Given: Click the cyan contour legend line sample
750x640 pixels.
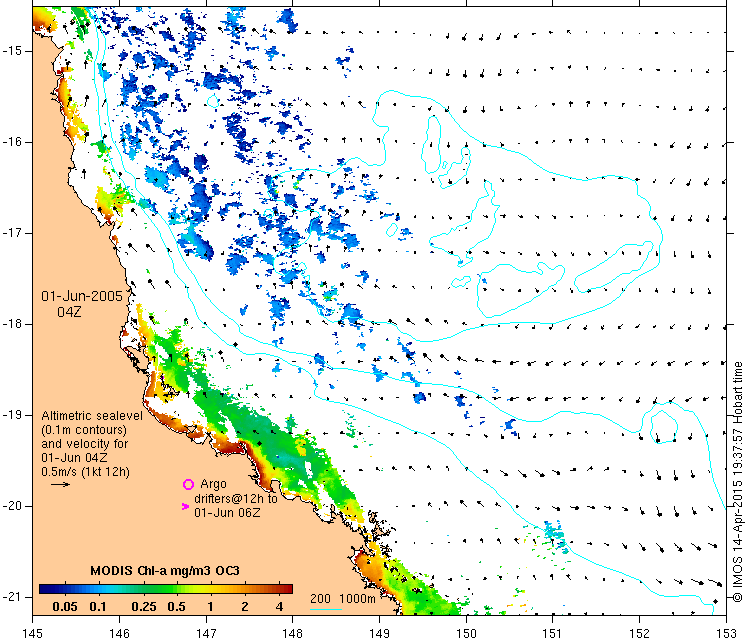Looking at the screenshot, I should pyautogui.click(x=326, y=609).
